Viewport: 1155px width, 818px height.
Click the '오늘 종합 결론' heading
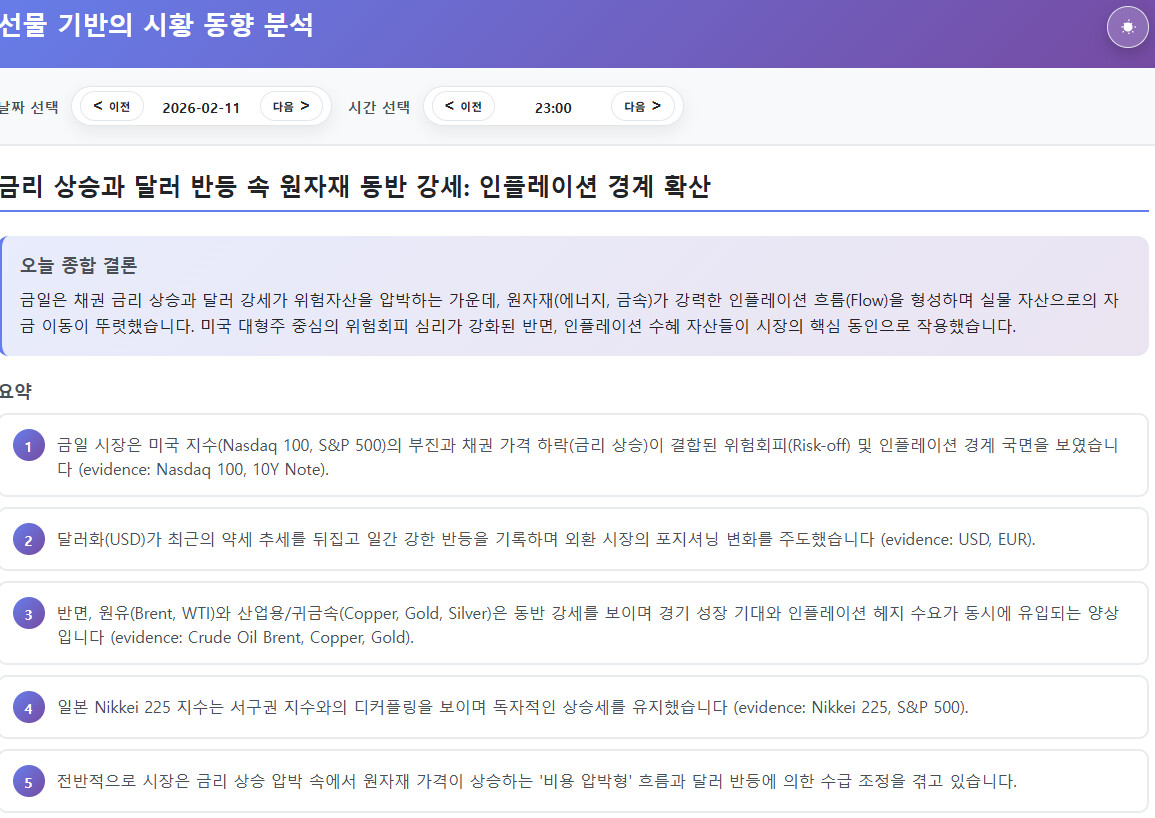pos(79,265)
